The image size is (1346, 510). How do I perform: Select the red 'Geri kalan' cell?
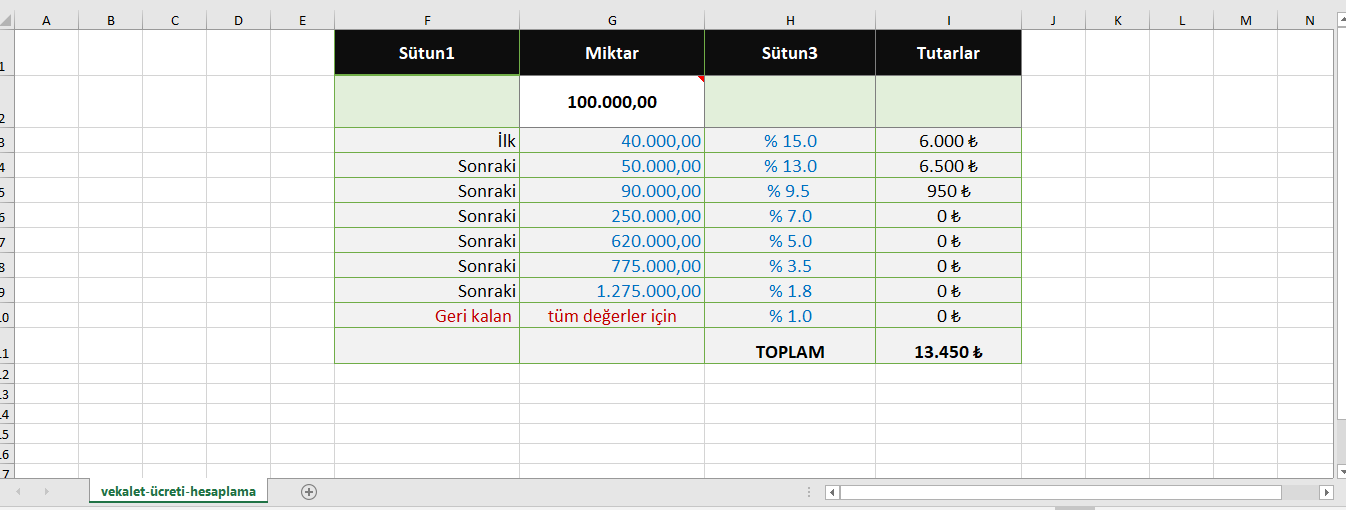(427, 316)
